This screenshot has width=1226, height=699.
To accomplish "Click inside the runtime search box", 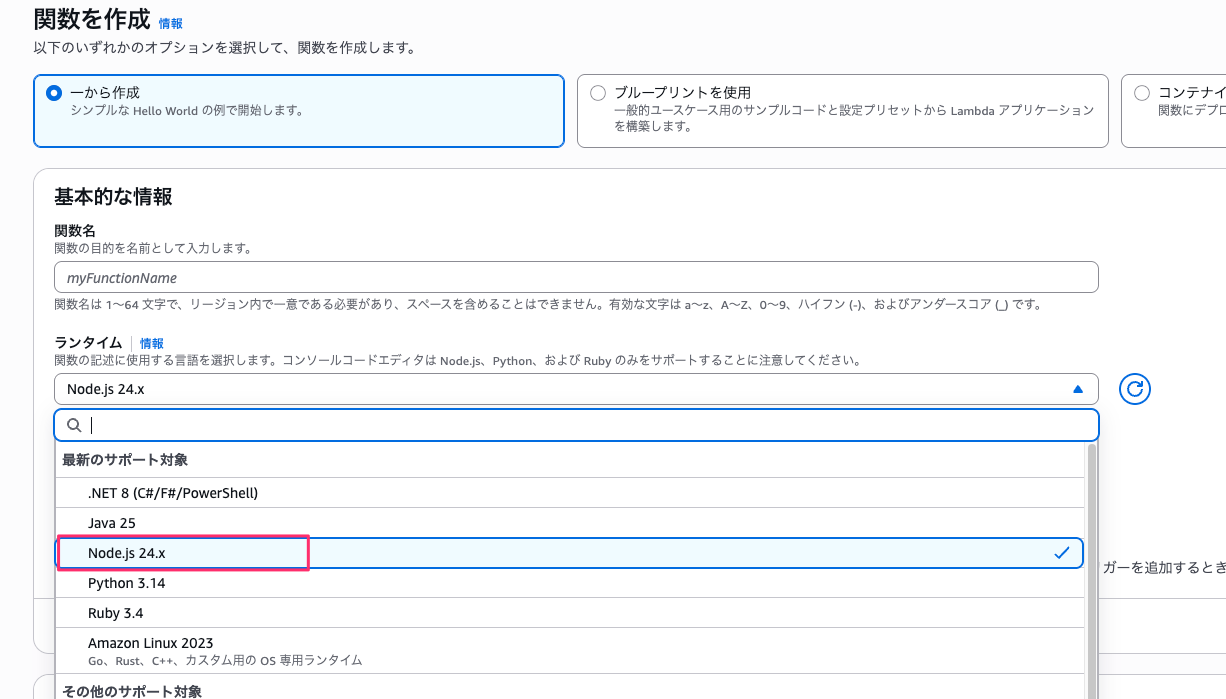I will [400, 425].
